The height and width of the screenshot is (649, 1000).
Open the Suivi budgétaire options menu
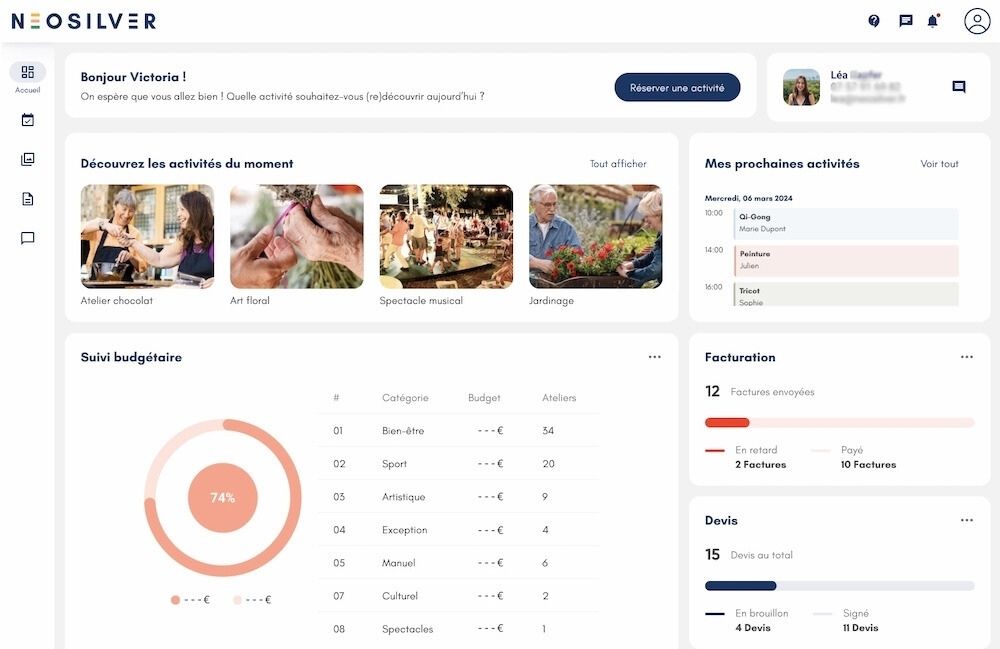[x=655, y=355]
